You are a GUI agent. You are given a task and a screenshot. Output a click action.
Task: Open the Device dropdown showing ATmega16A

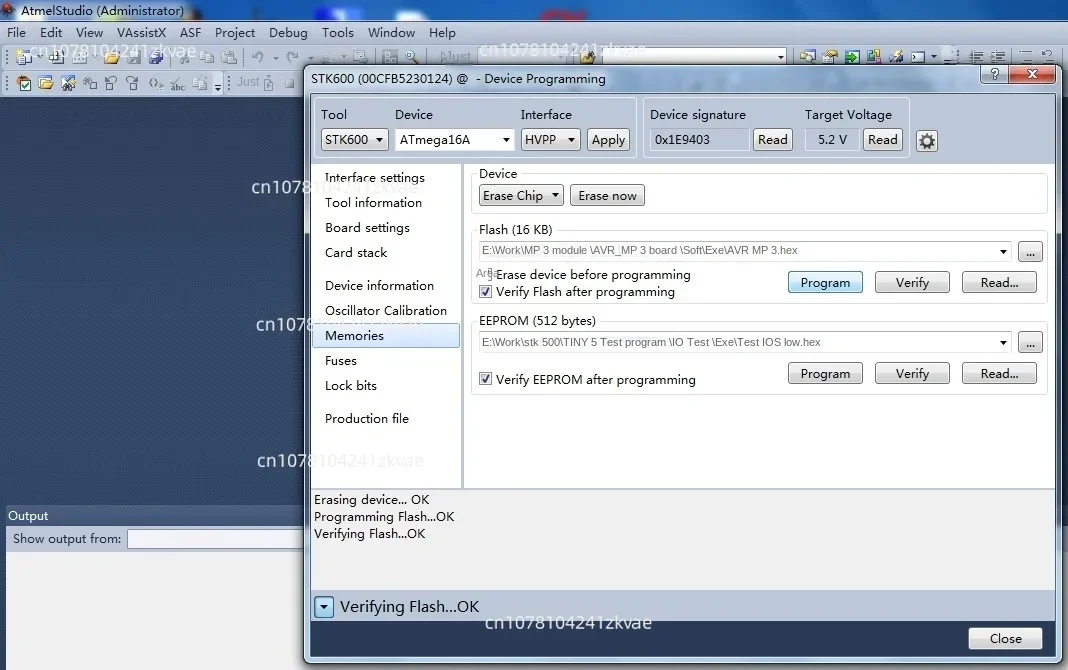[454, 140]
